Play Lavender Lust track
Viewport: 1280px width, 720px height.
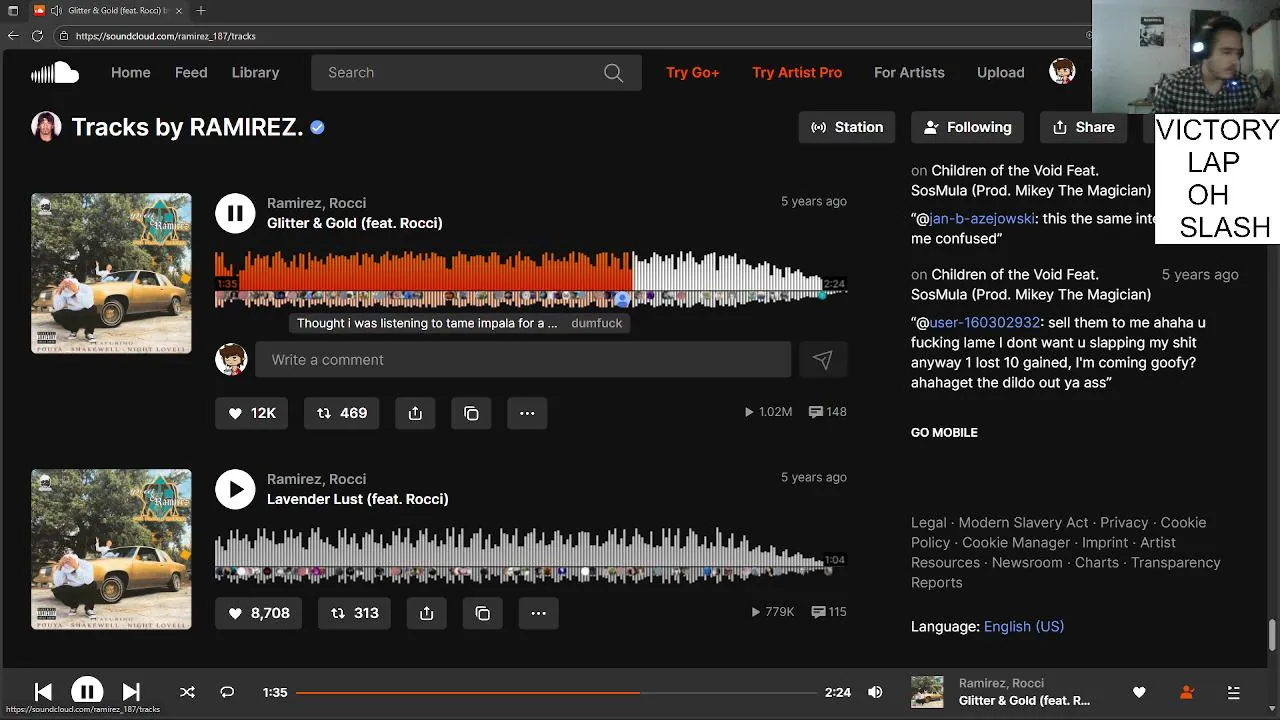tap(235, 489)
